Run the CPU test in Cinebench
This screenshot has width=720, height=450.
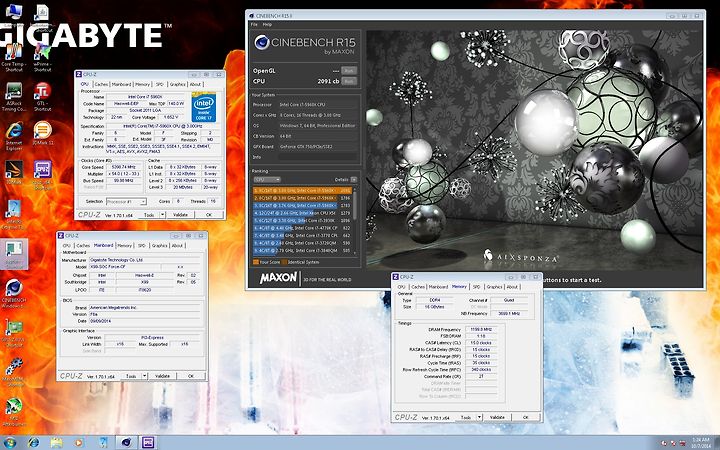click(x=349, y=81)
